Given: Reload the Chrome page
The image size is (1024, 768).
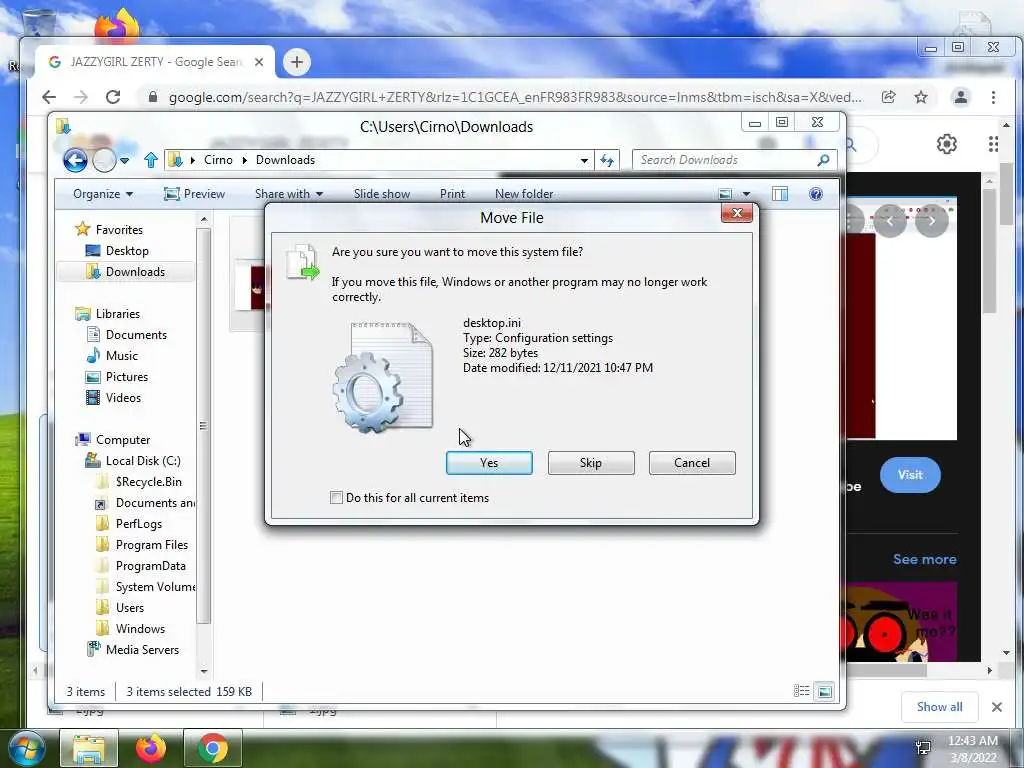Looking at the screenshot, I should pyautogui.click(x=113, y=97).
